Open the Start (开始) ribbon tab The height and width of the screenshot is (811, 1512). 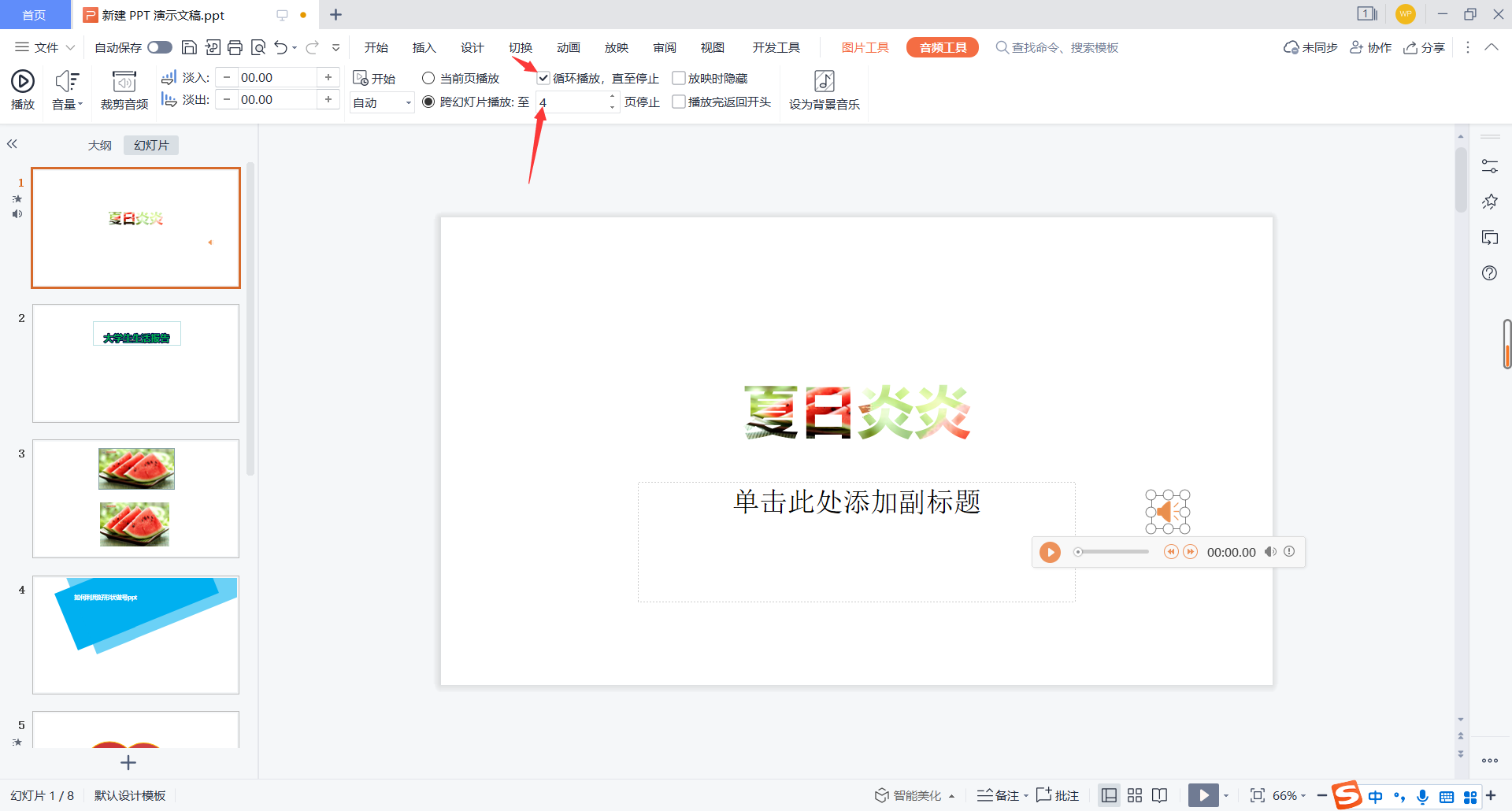376,47
